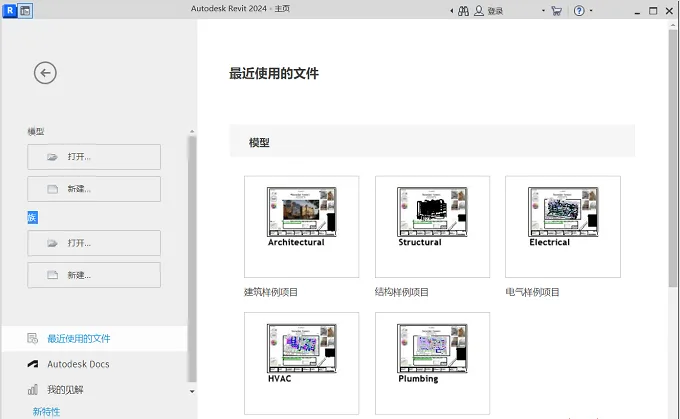Click the 电气样例项目 label
680x419 pixels.
tap(533, 292)
